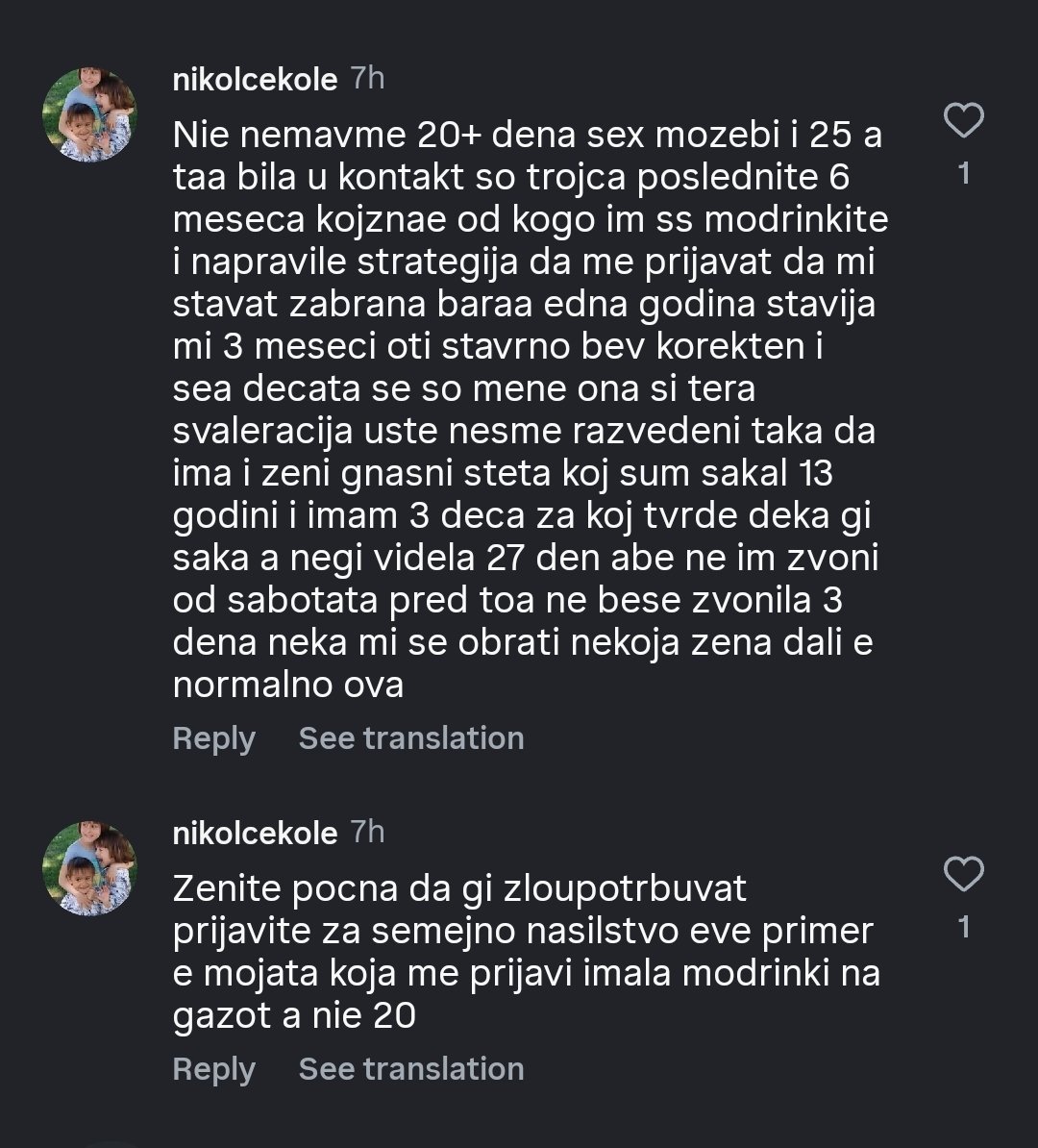The image size is (1038, 1148).
Task: View the like count under the first heart
Action: (x=964, y=174)
